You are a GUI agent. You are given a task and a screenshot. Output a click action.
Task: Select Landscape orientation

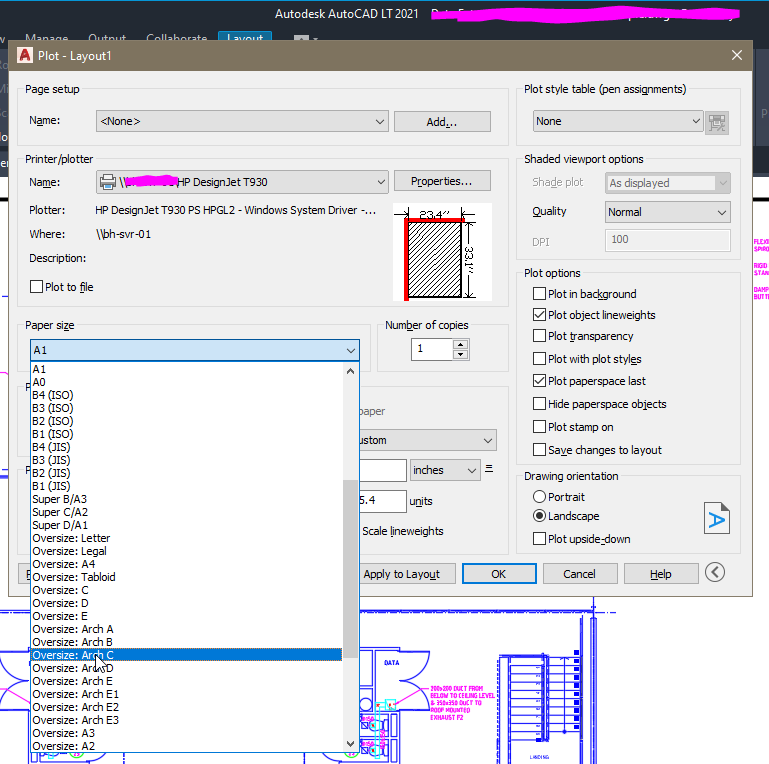click(539, 516)
